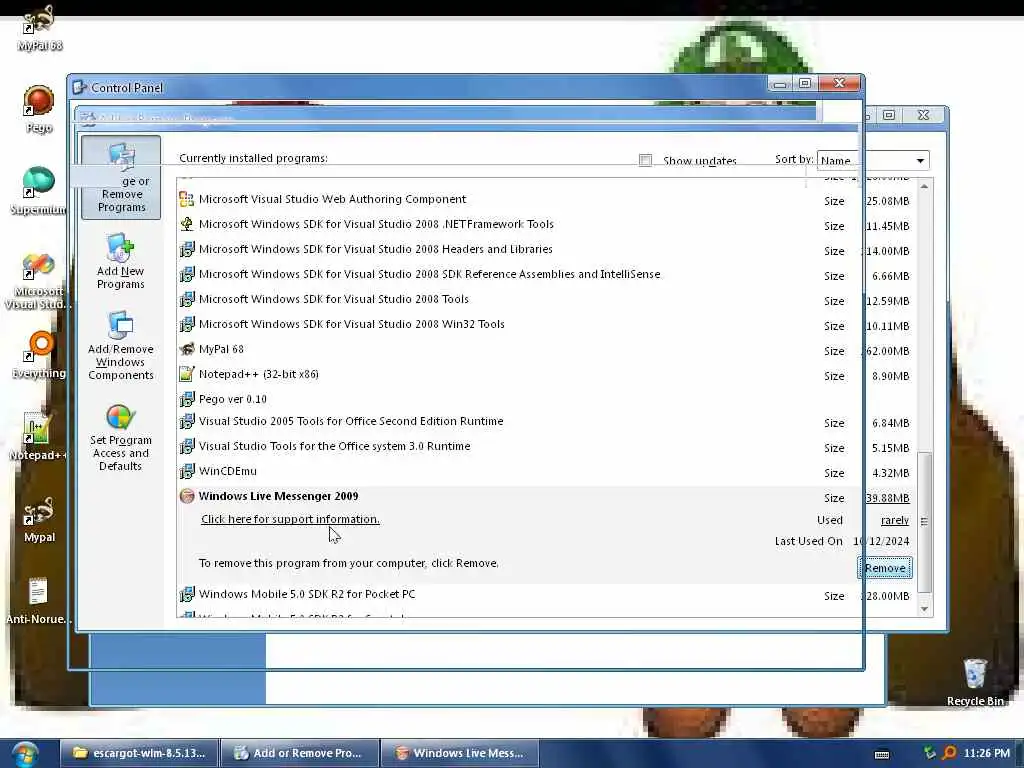
Task: Open the Recycle Bin
Action: click(x=975, y=682)
